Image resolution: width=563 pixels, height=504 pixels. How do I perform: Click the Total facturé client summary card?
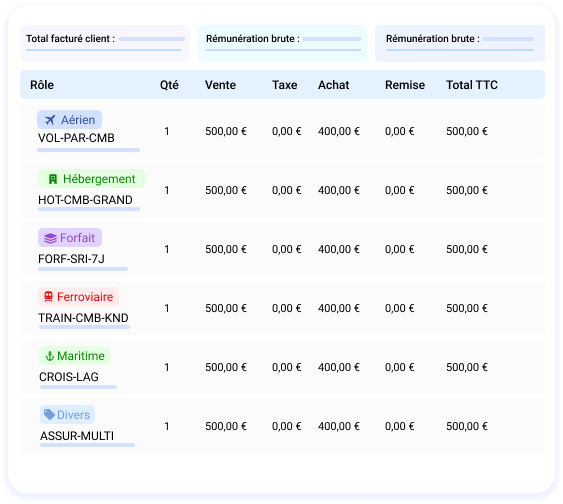coord(105,43)
